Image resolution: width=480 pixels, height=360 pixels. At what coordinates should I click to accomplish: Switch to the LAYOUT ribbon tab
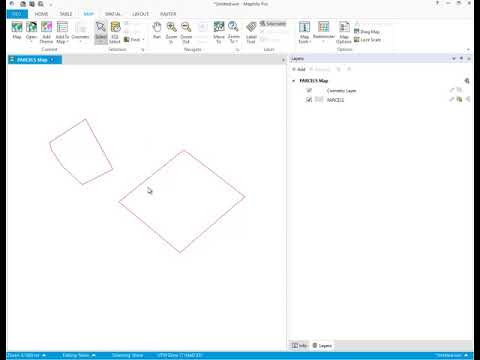(x=140, y=14)
